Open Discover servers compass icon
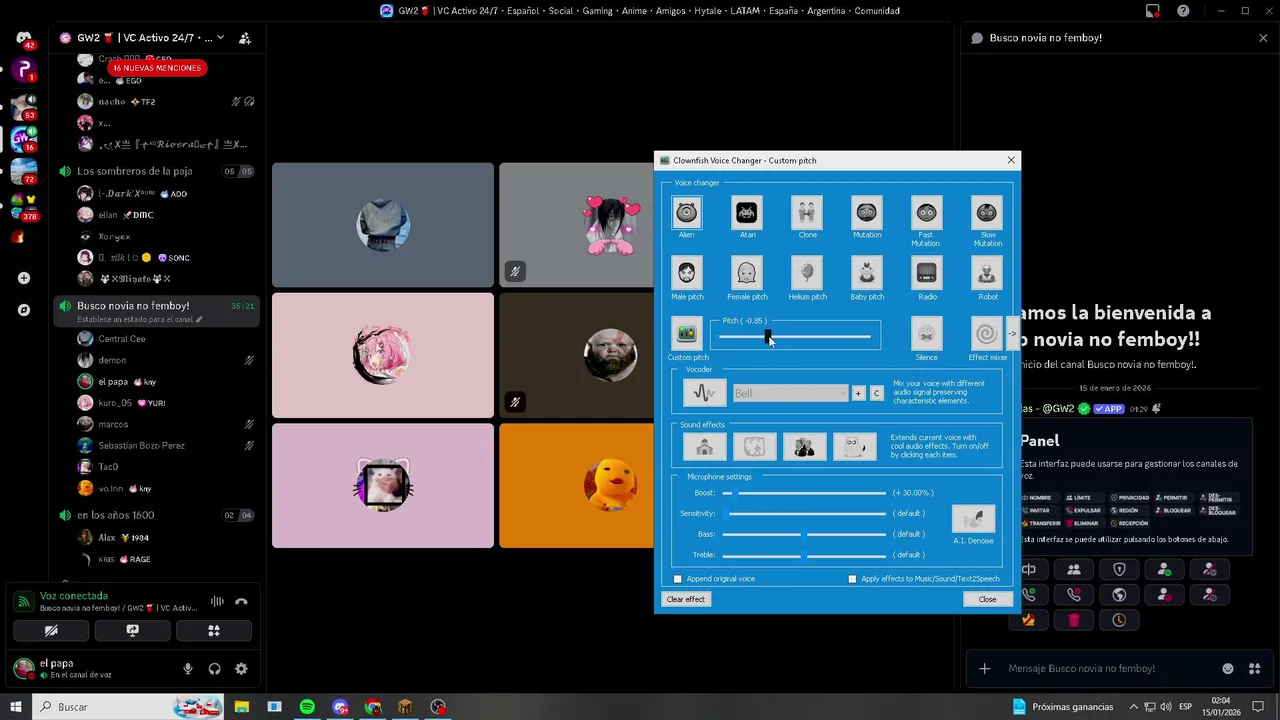The image size is (1280, 720). [x=24, y=310]
